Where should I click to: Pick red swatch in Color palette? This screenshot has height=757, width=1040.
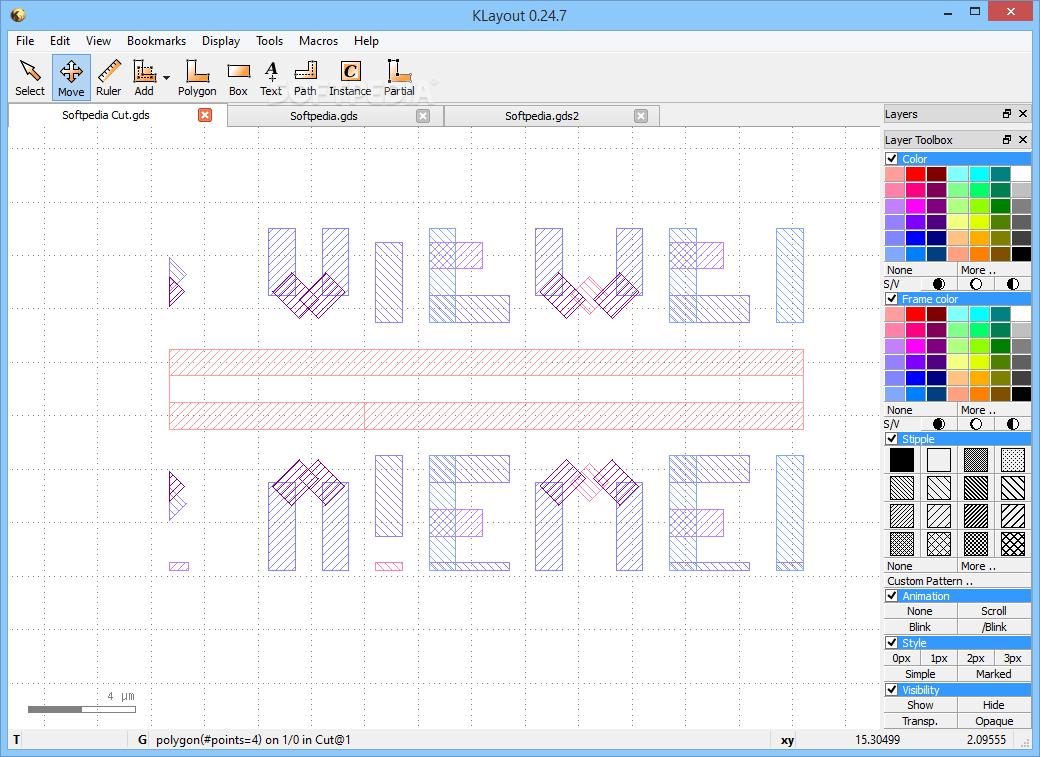[915, 174]
